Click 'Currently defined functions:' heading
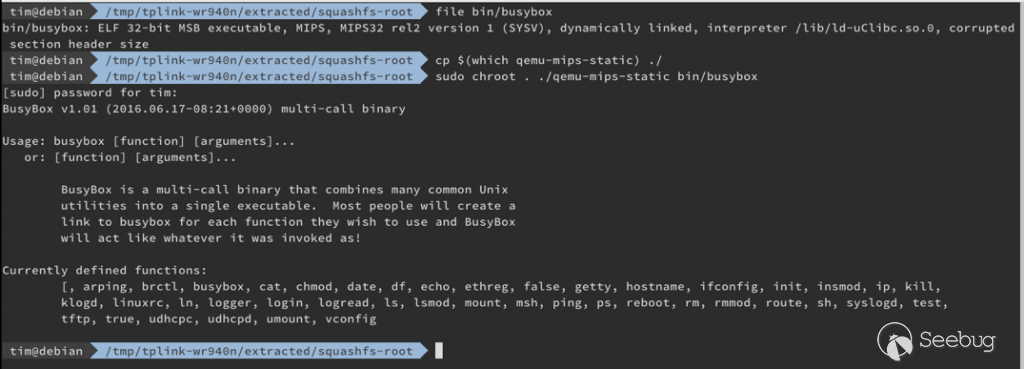The height and width of the screenshot is (369, 1024). pyautogui.click(x=104, y=270)
